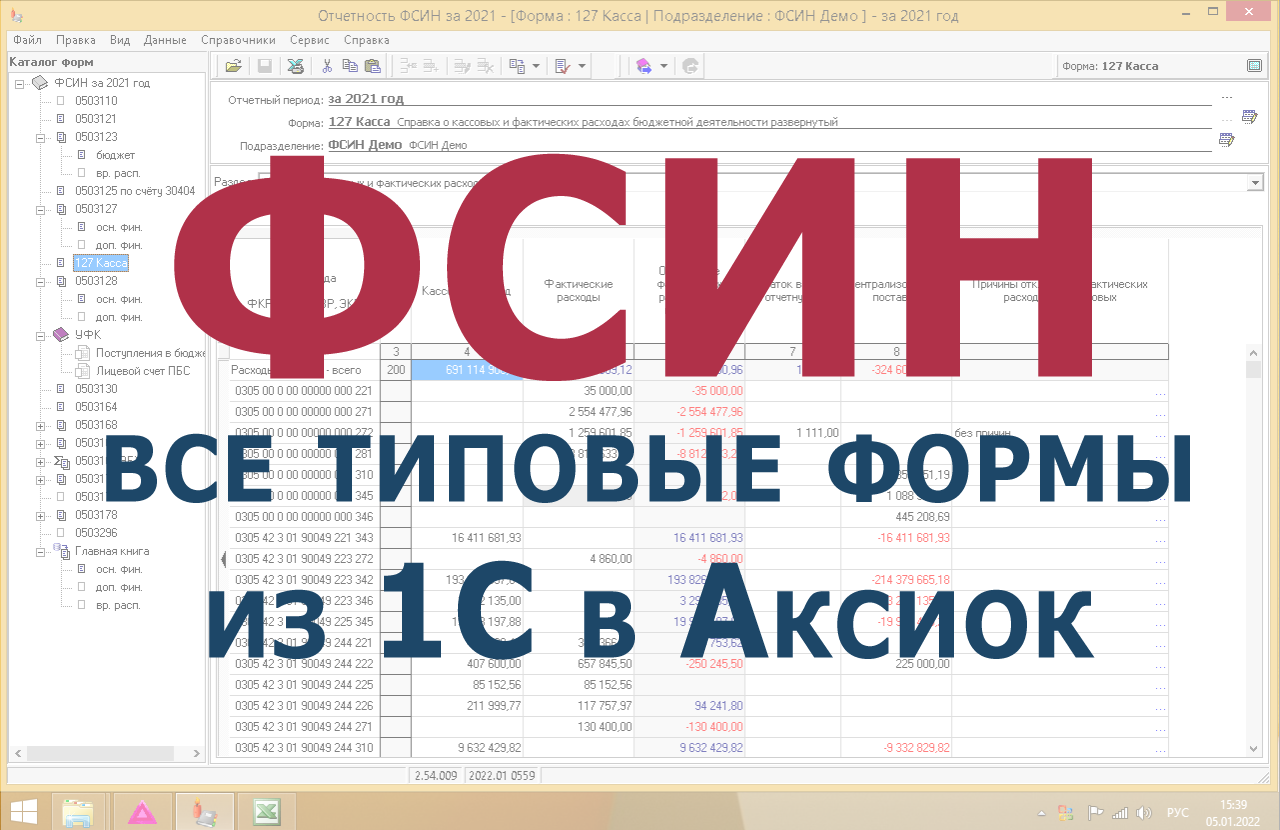The image size is (1280, 830).
Task: Click the form layout toolbar icon
Action: click(517, 66)
